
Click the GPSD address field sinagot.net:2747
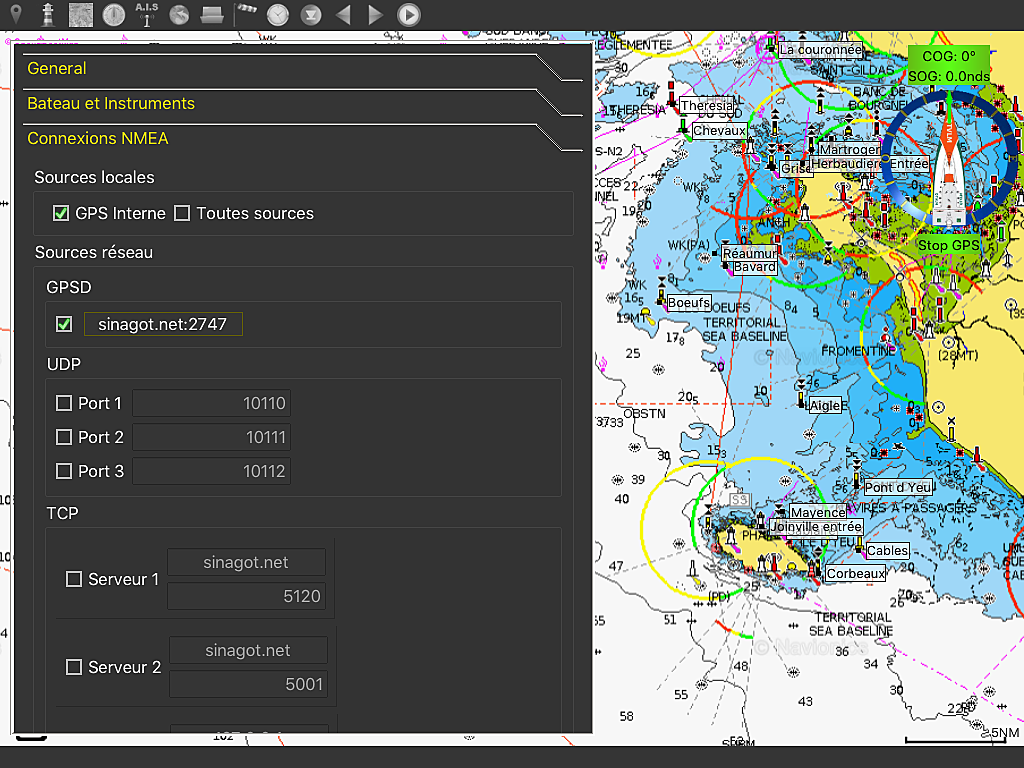click(x=163, y=324)
